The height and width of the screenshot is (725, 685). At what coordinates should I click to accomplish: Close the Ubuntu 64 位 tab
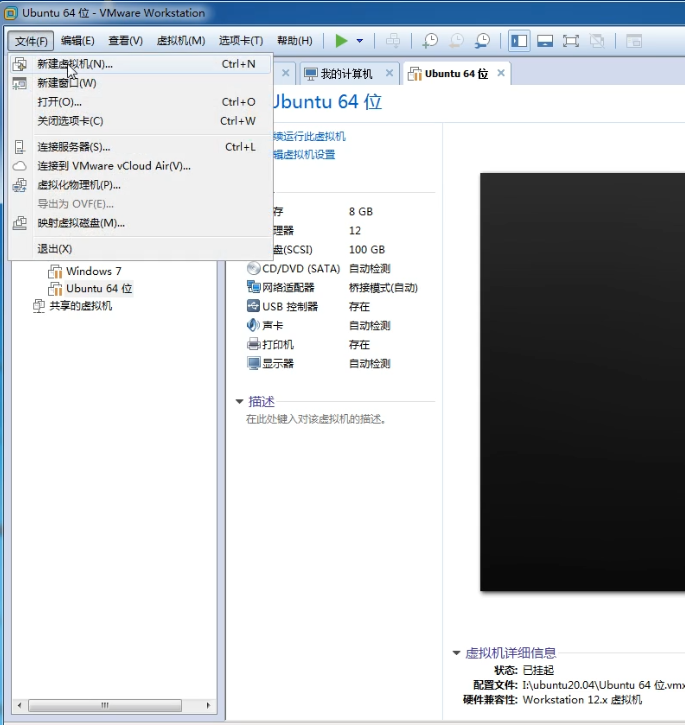pos(501,73)
